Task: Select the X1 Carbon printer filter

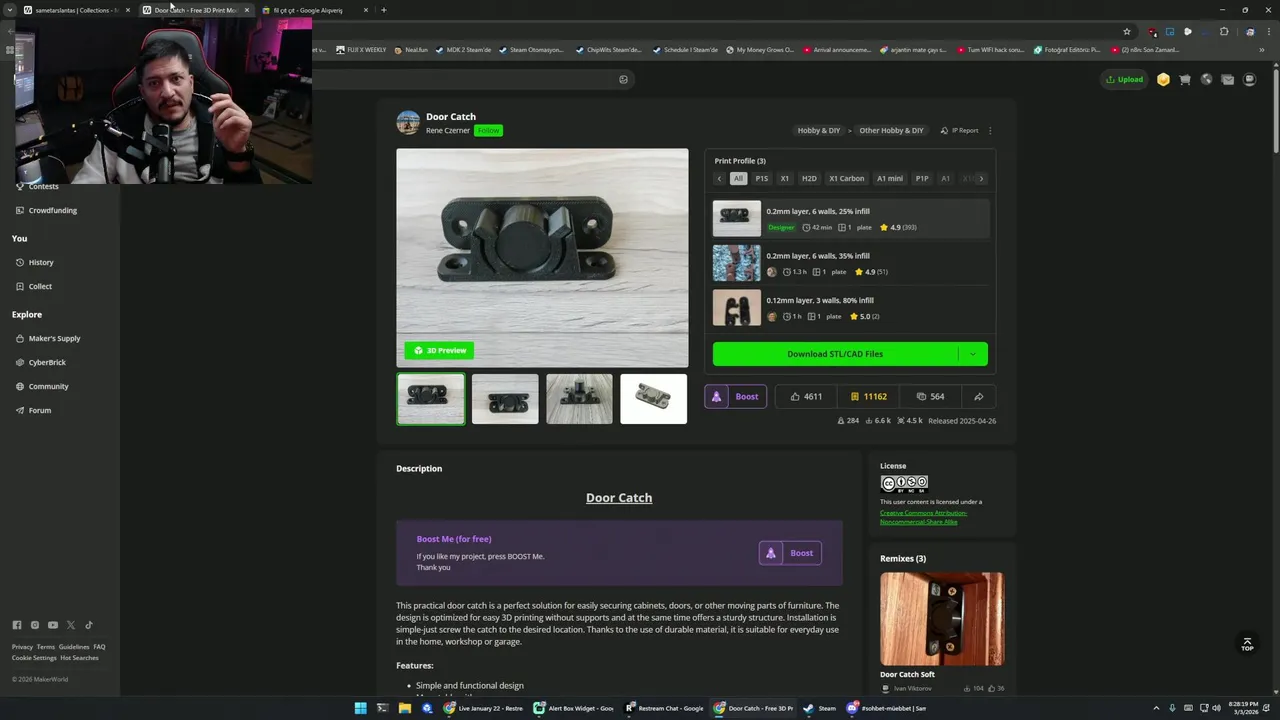Action: click(x=847, y=179)
